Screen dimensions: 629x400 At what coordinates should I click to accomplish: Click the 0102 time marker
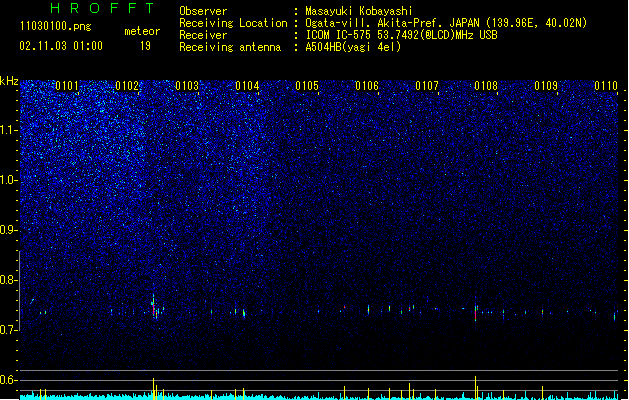127,86
